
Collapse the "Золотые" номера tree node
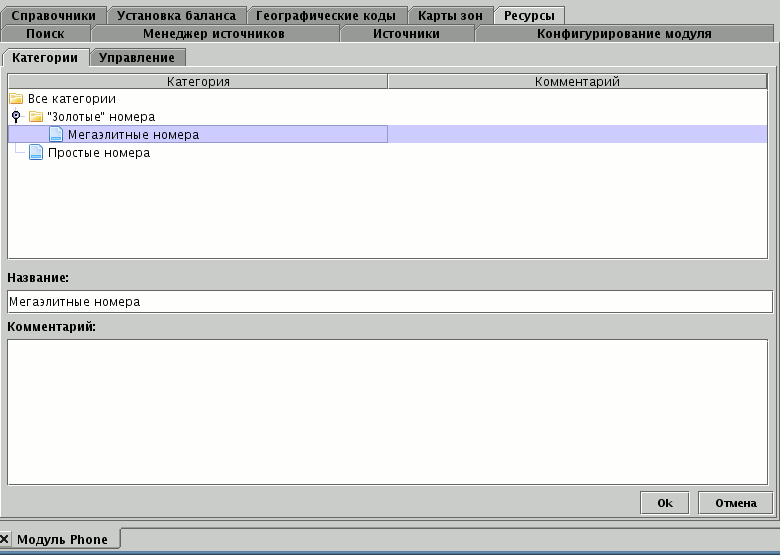tap(14, 117)
